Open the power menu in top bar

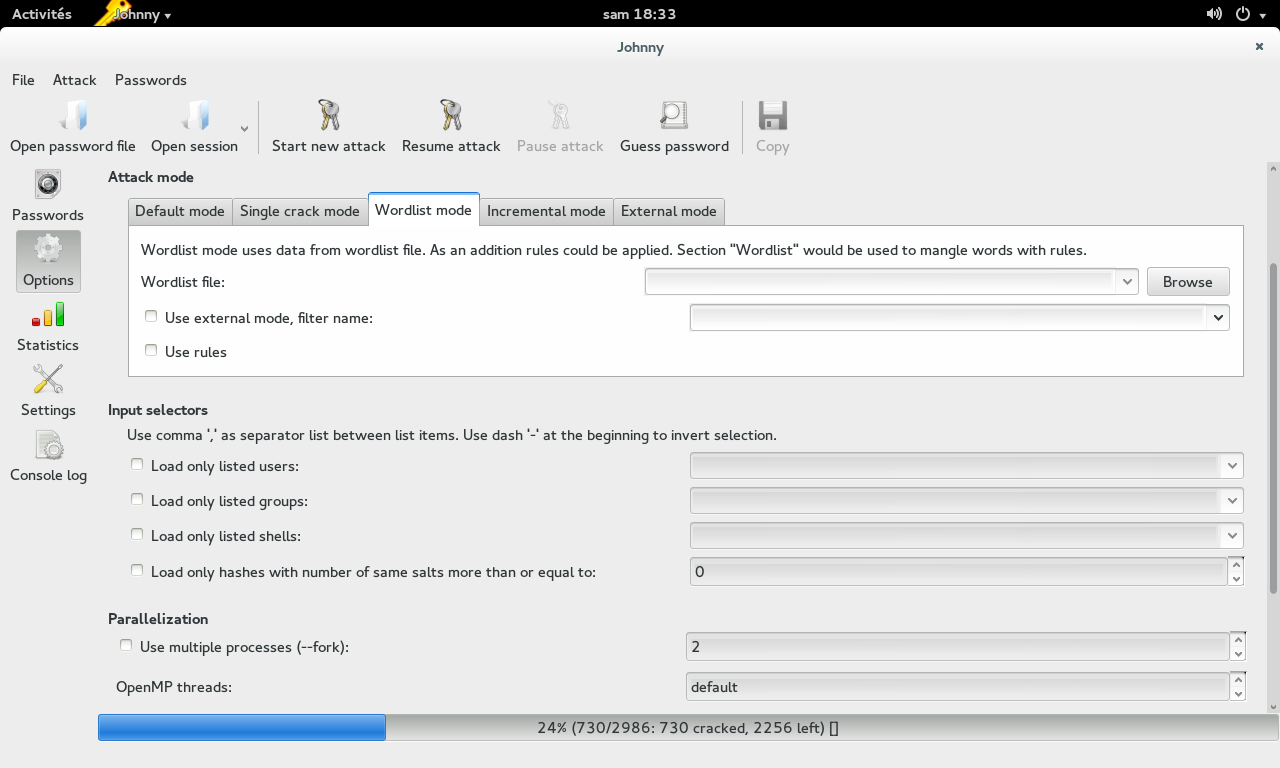(x=1249, y=14)
